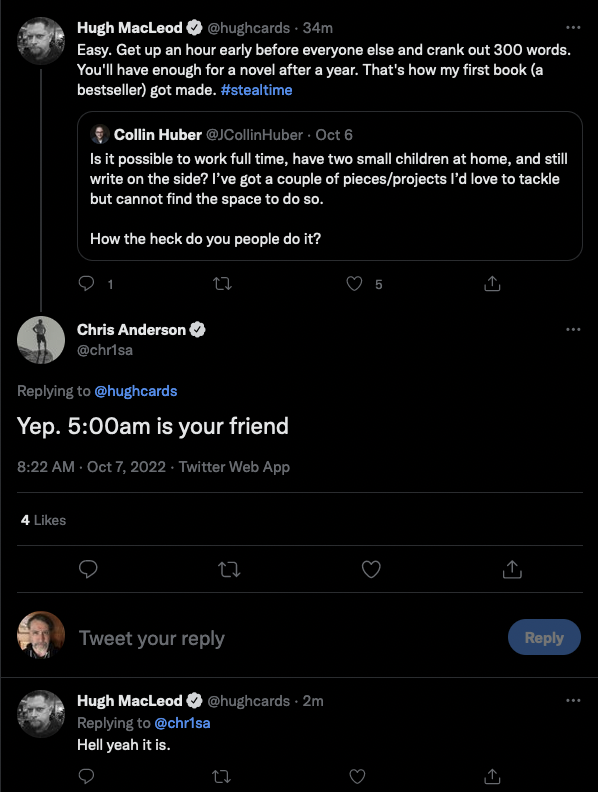Like the 'Hell yeah it is' reply
Image resolution: width=598 pixels, height=792 pixels.
pyautogui.click(x=357, y=776)
